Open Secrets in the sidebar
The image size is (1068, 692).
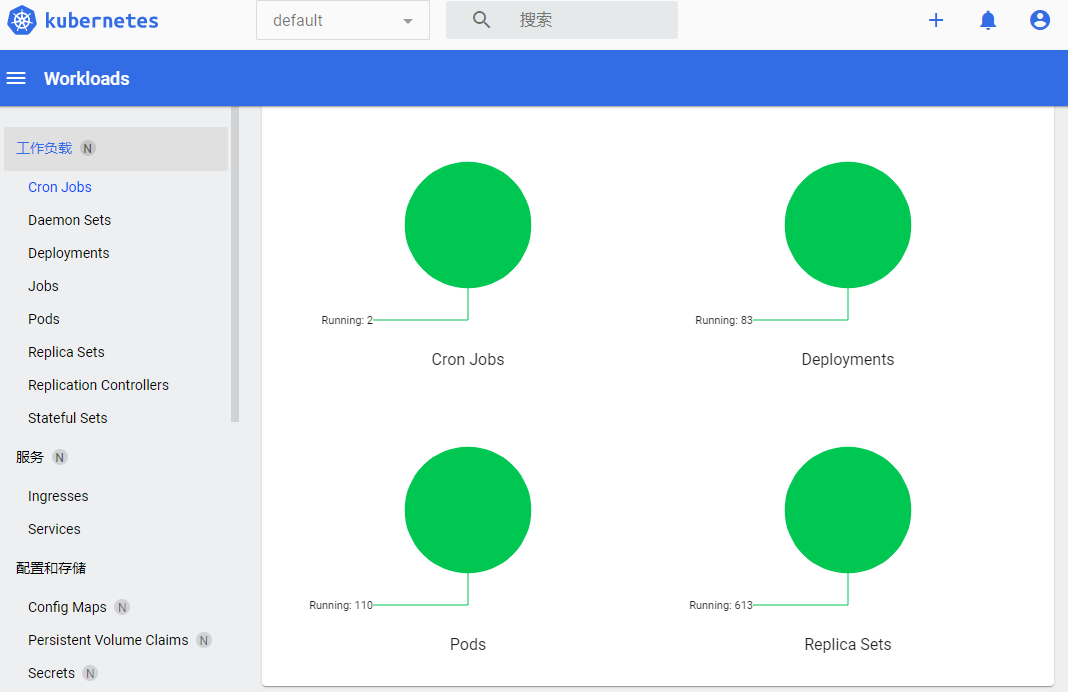[x=51, y=673]
